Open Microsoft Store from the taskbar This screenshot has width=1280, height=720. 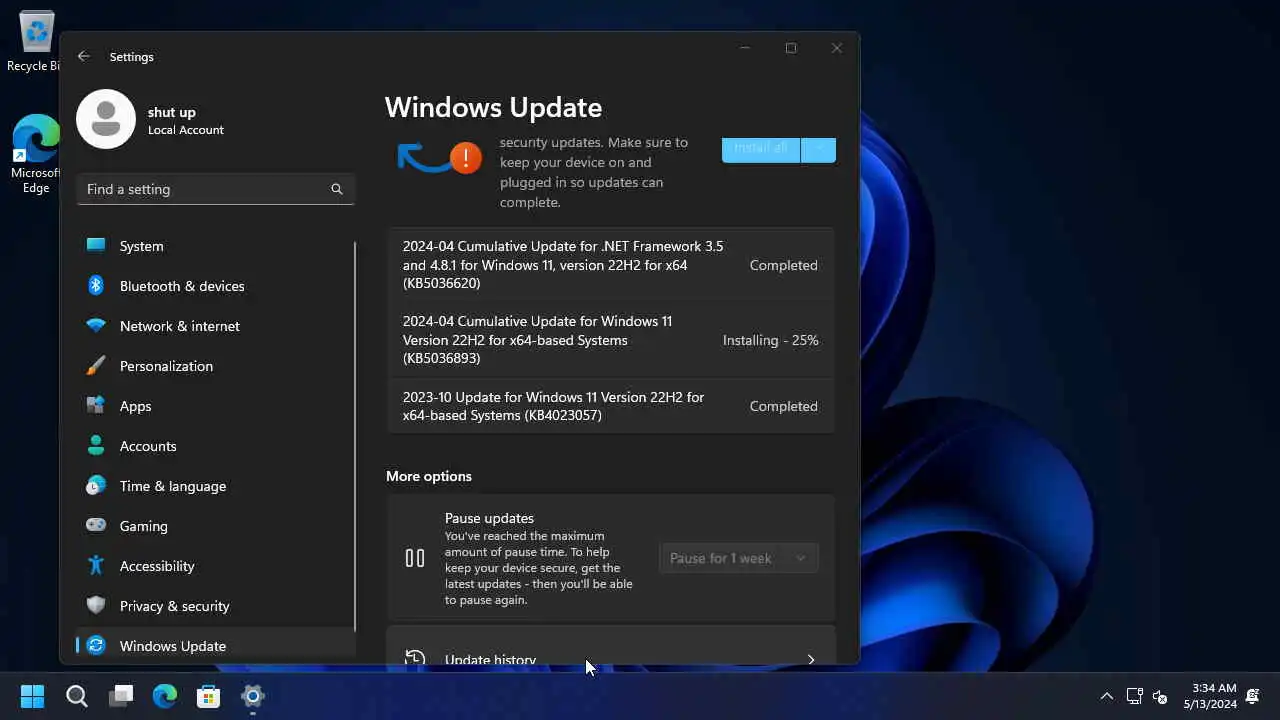[209, 696]
